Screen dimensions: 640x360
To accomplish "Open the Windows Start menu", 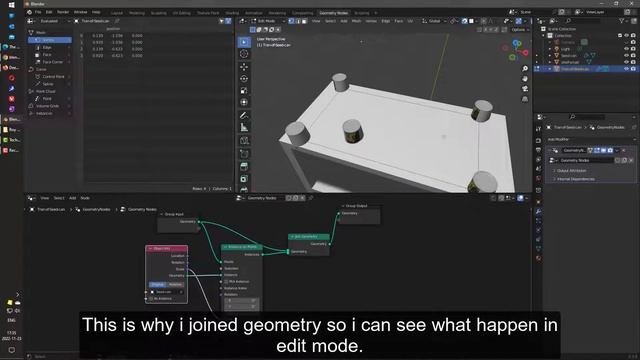I will (x=11, y=5).
